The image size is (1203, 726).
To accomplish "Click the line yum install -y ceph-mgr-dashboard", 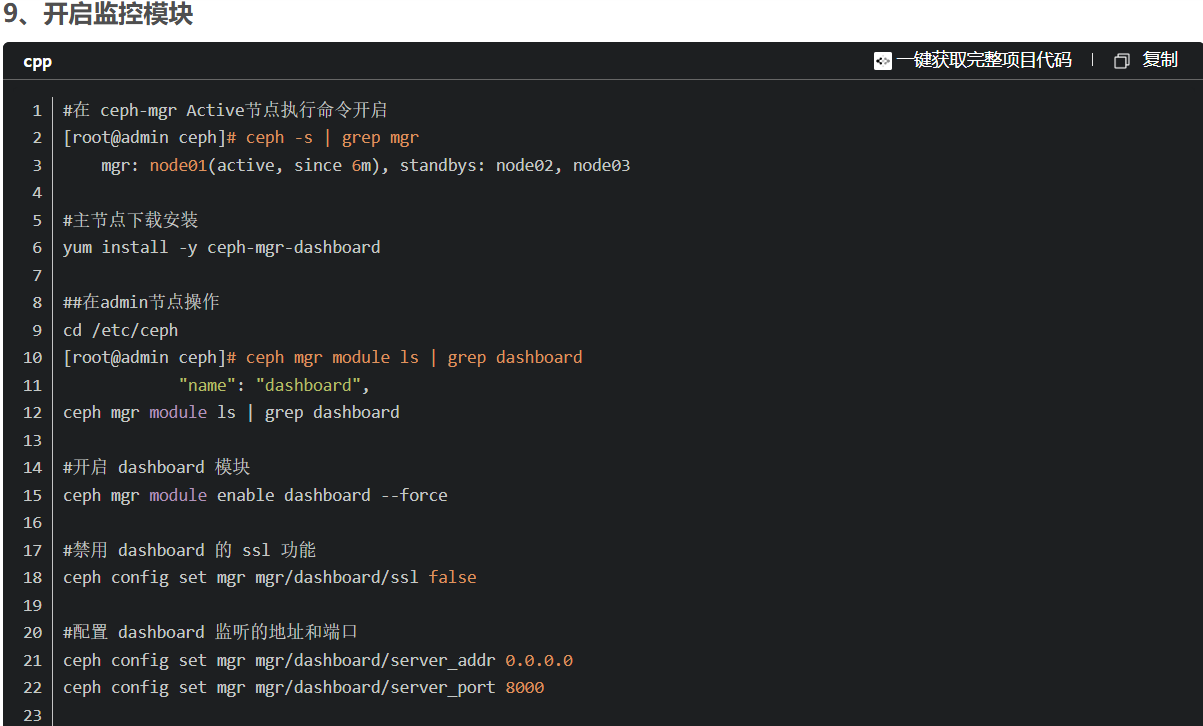I will [x=222, y=248].
